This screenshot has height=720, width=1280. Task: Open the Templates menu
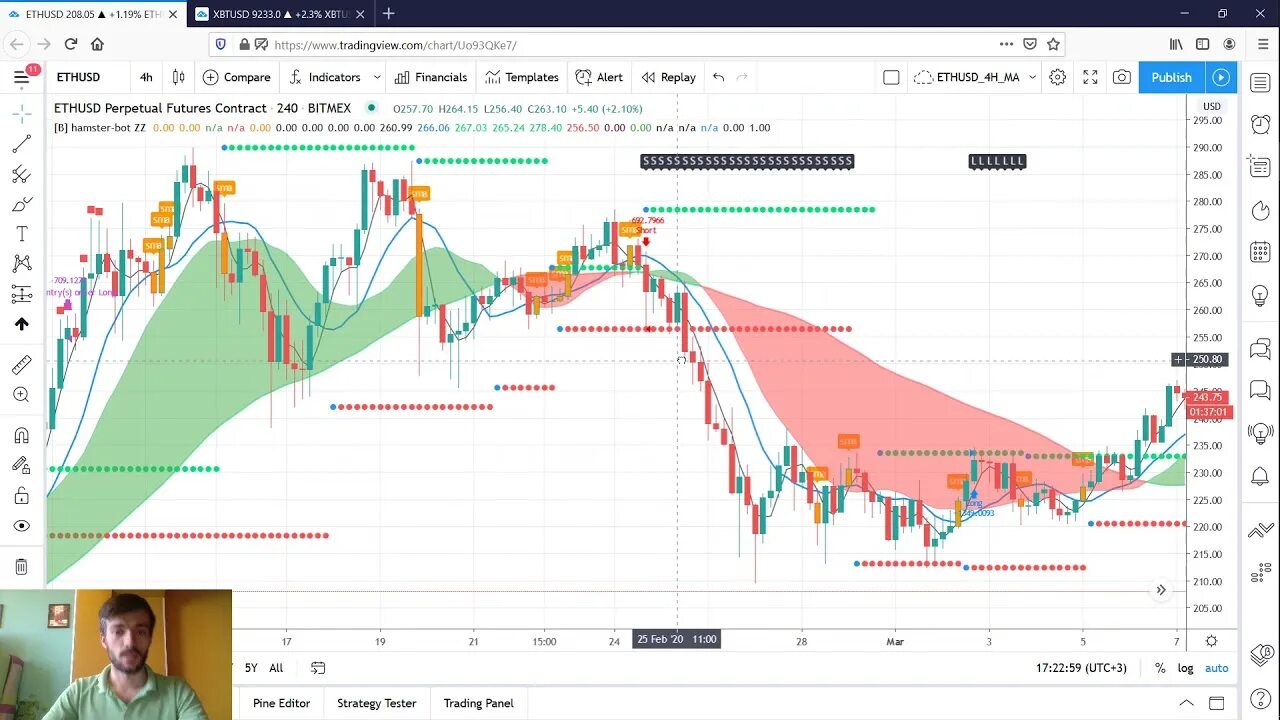pos(521,77)
